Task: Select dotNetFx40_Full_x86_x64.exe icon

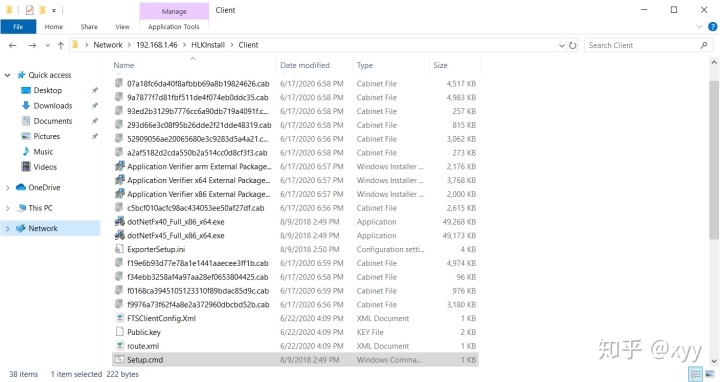Action: (x=119, y=222)
